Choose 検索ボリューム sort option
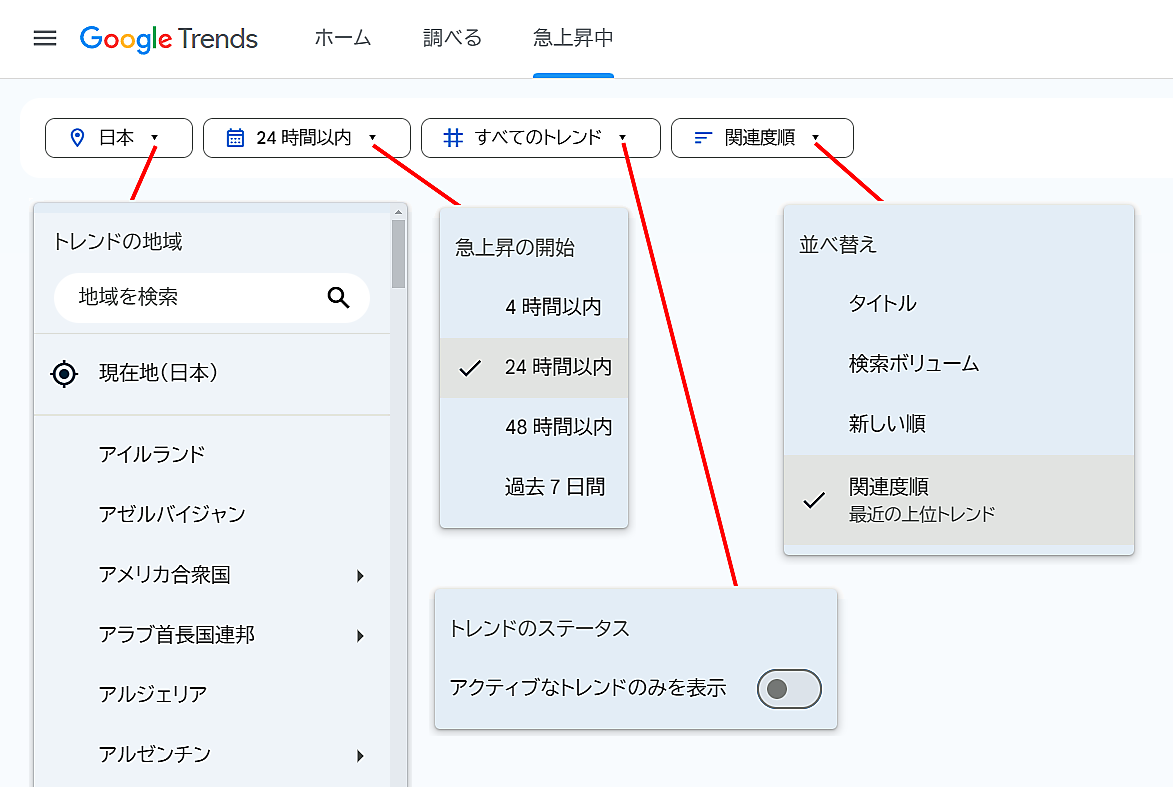 coord(913,364)
